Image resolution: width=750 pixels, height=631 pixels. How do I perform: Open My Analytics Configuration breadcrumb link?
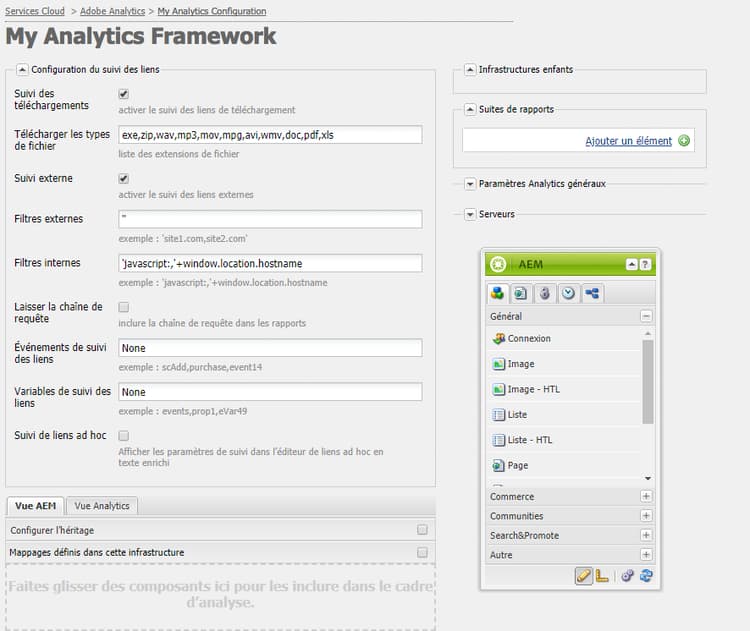pos(212,11)
